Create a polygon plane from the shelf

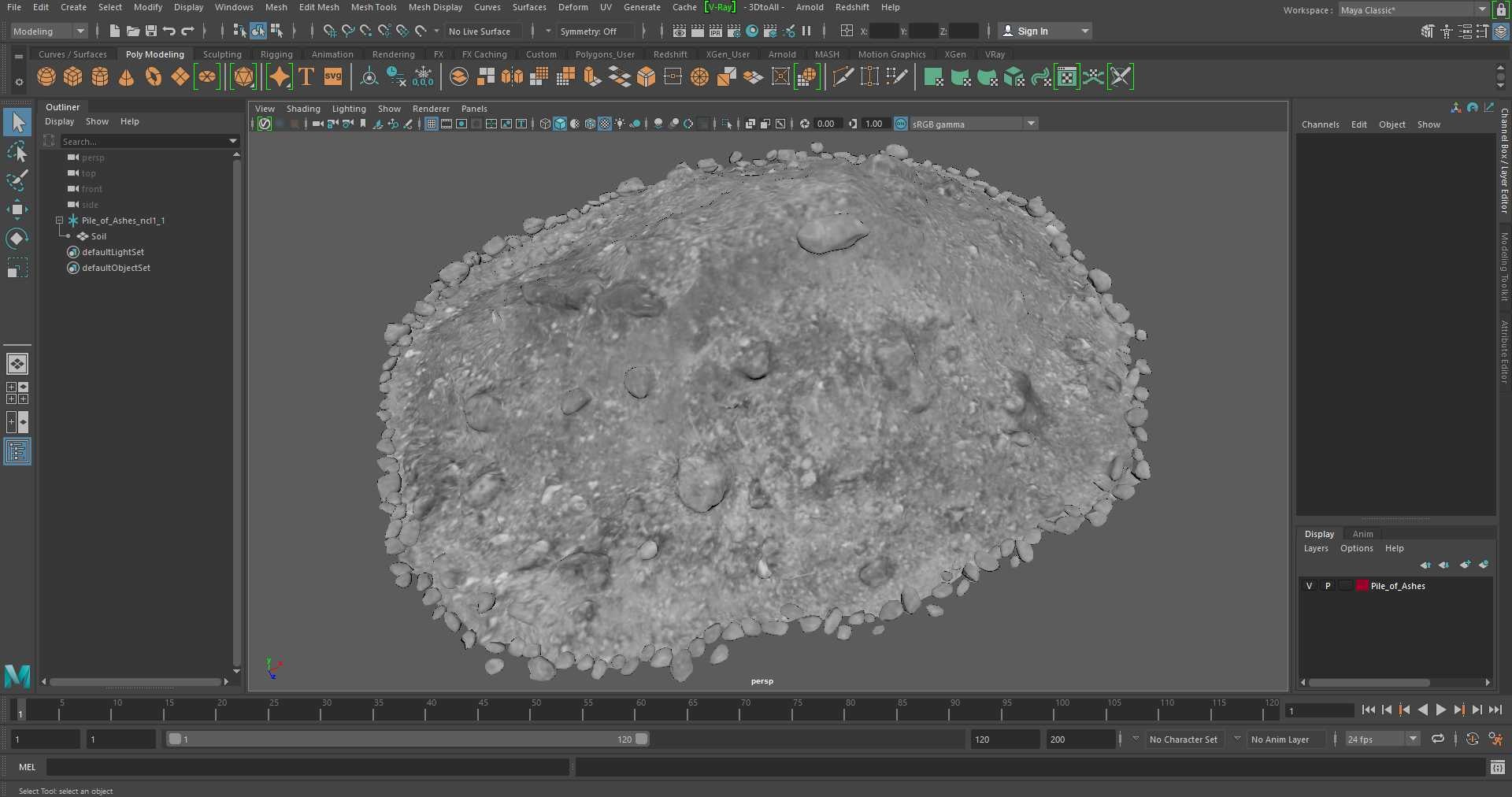pos(180,76)
